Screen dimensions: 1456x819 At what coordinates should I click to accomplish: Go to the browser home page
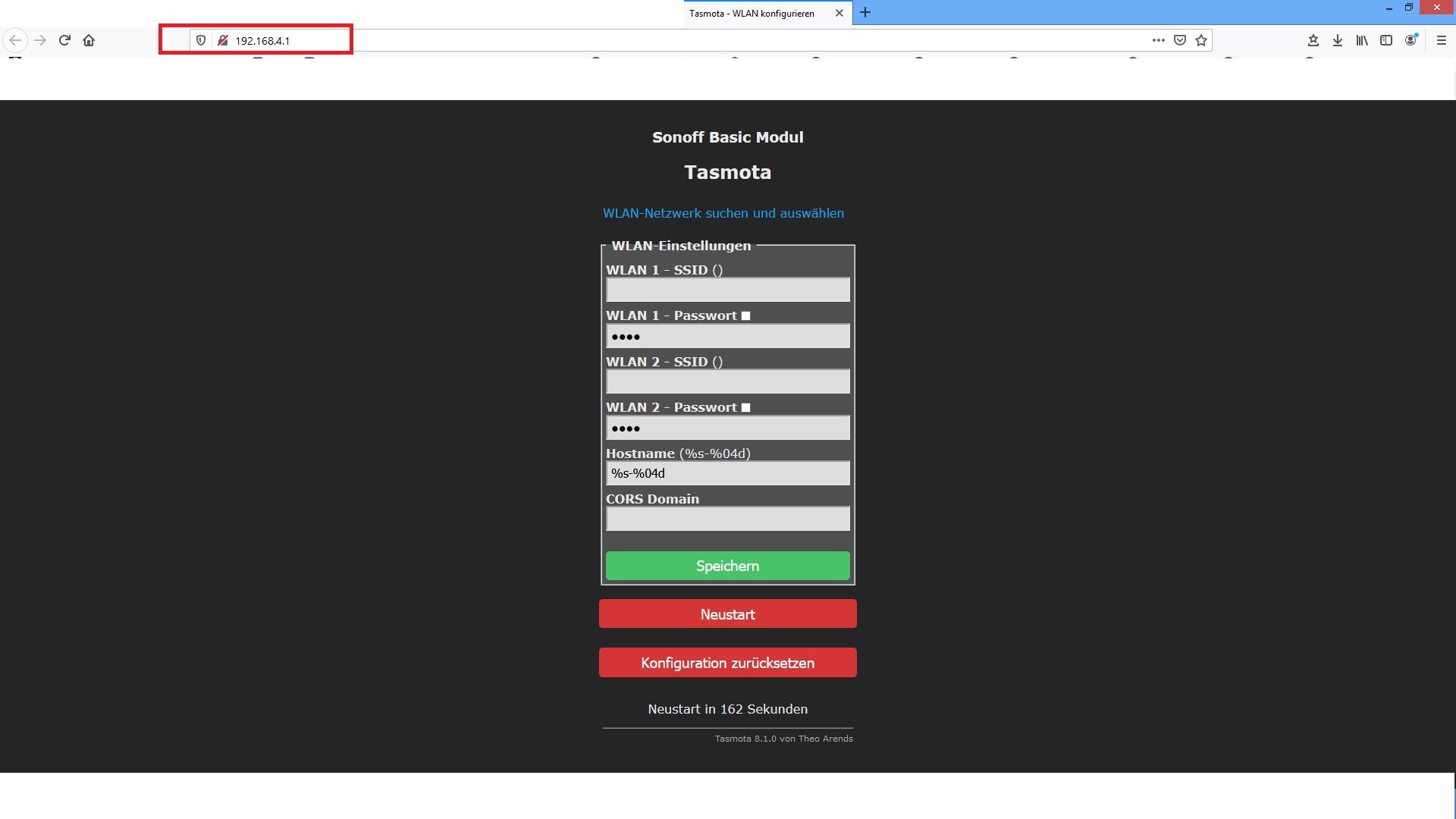89,40
